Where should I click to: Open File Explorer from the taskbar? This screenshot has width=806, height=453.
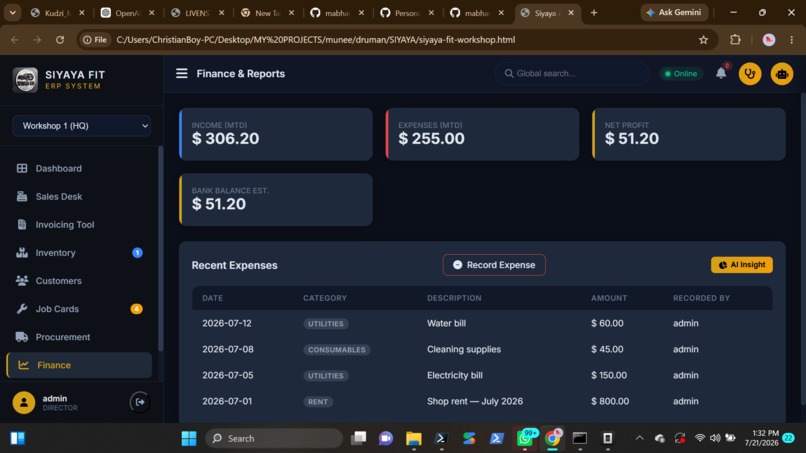pos(413,438)
